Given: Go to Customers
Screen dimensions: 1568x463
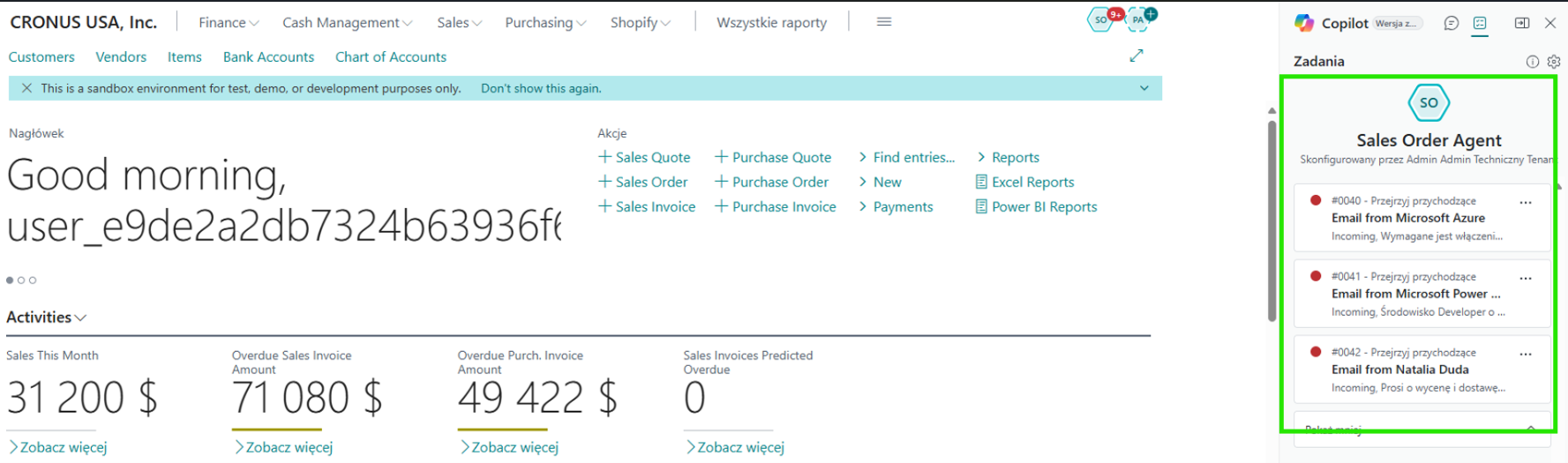Looking at the screenshot, I should [x=41, y=56].
